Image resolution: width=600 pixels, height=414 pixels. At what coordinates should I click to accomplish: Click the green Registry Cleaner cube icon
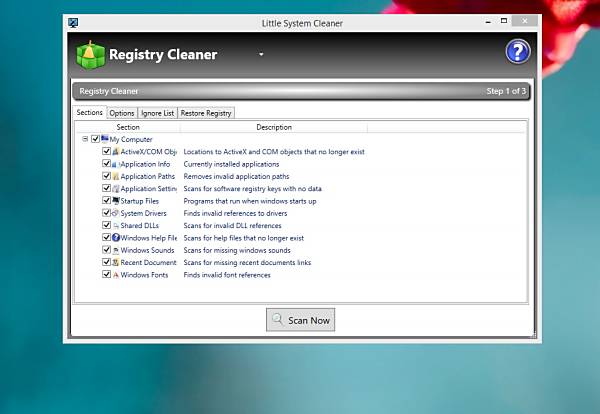(x=91, y=55)
